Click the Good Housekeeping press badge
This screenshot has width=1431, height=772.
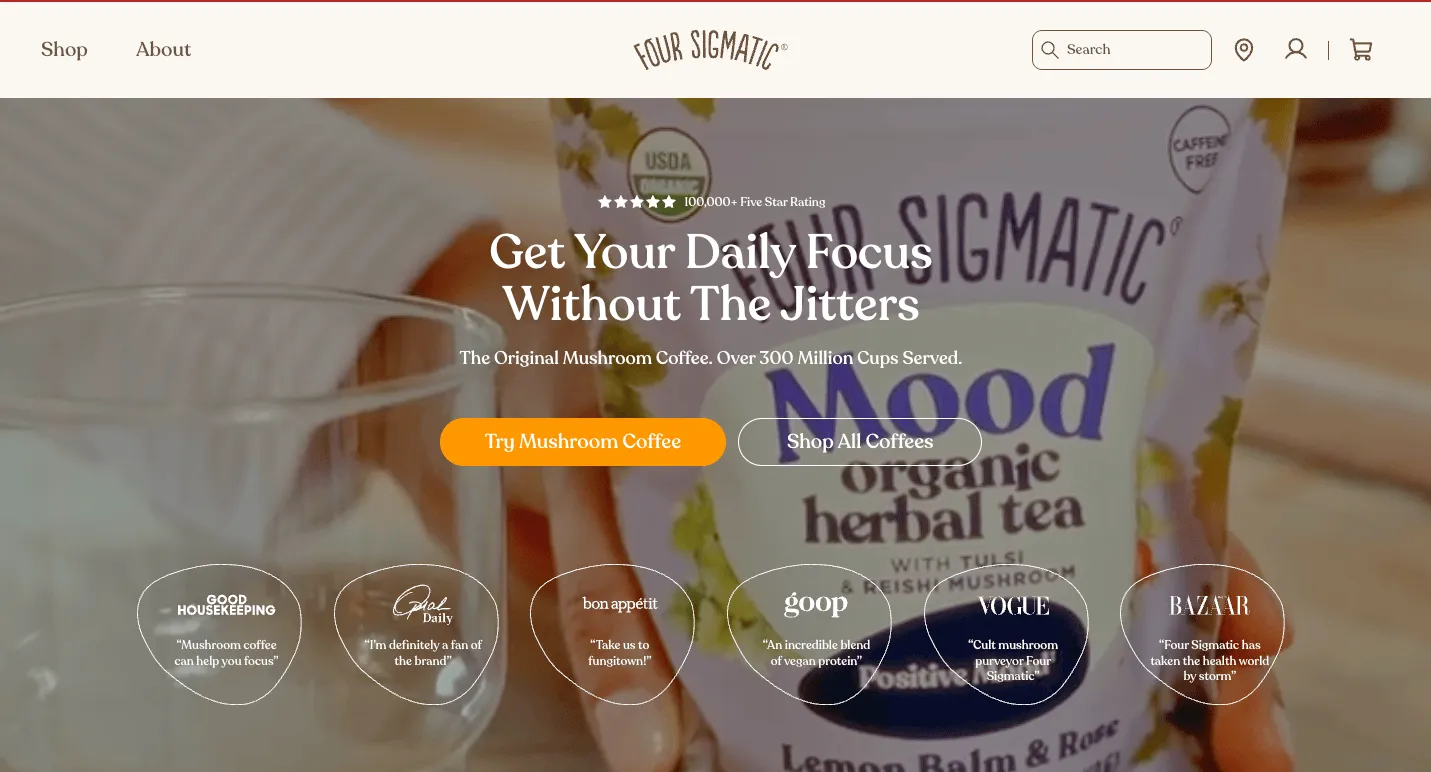point(226,635)
